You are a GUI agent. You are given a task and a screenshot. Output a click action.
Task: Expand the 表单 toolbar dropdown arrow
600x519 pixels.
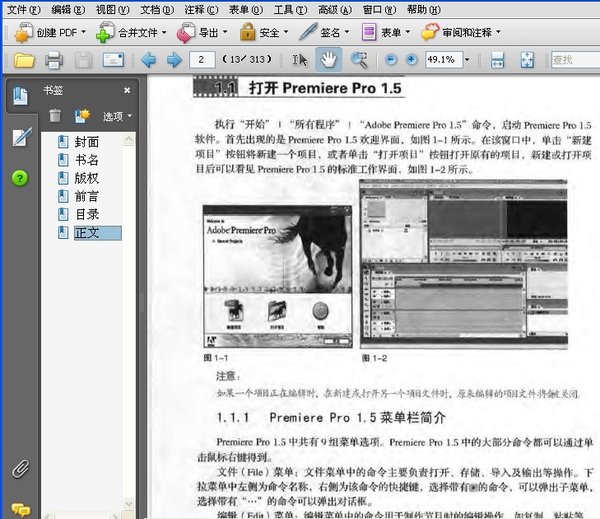pos(408,32)
